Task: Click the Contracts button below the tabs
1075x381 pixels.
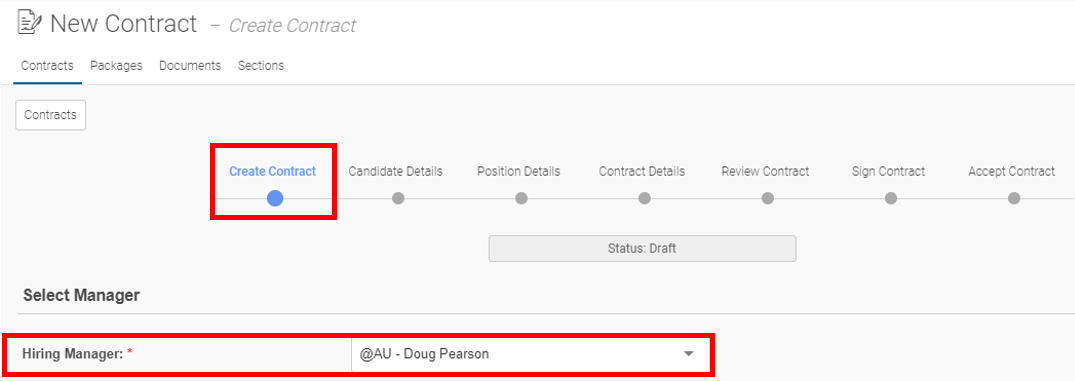Action: (x=51, y=115)
